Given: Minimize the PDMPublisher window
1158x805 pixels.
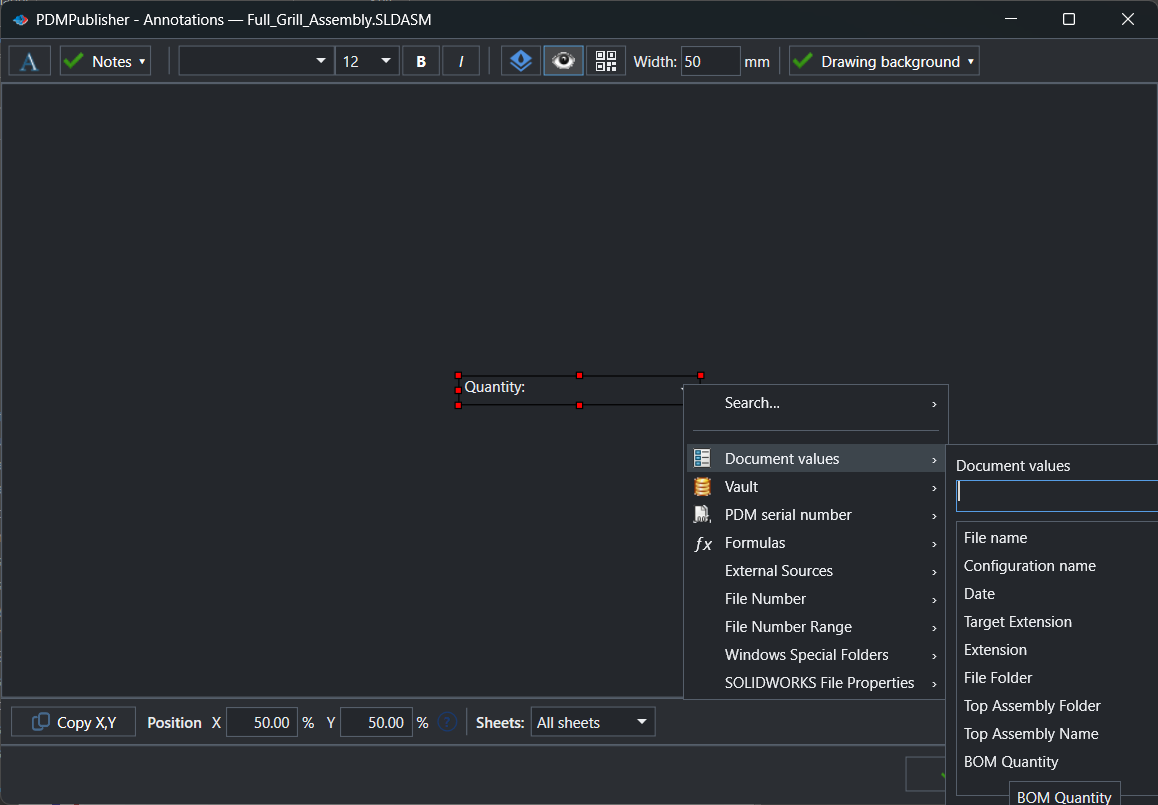Looking at the screenshot, I should coord(1011,19).
